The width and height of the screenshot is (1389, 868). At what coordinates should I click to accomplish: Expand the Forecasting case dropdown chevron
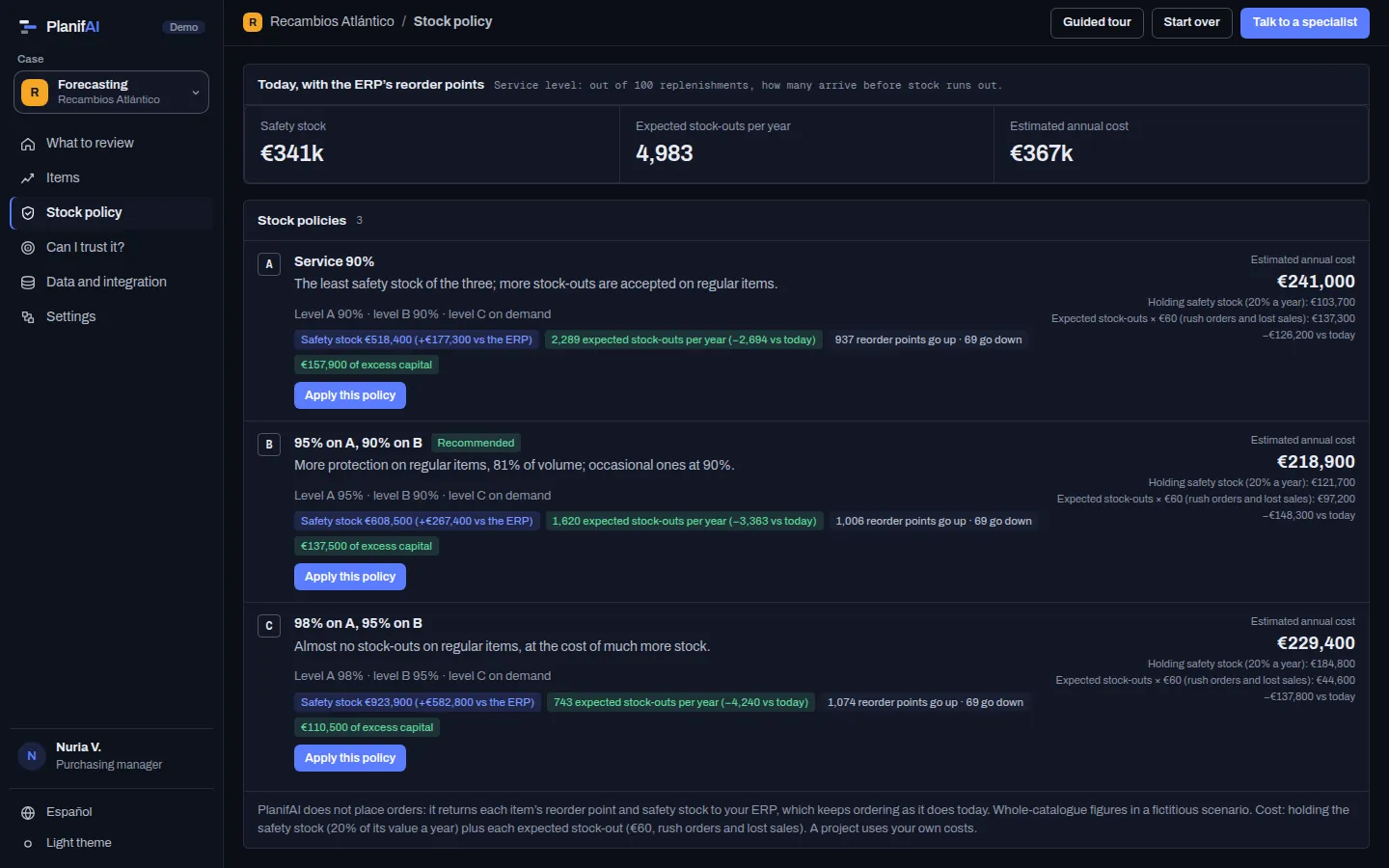coord(196,93)
